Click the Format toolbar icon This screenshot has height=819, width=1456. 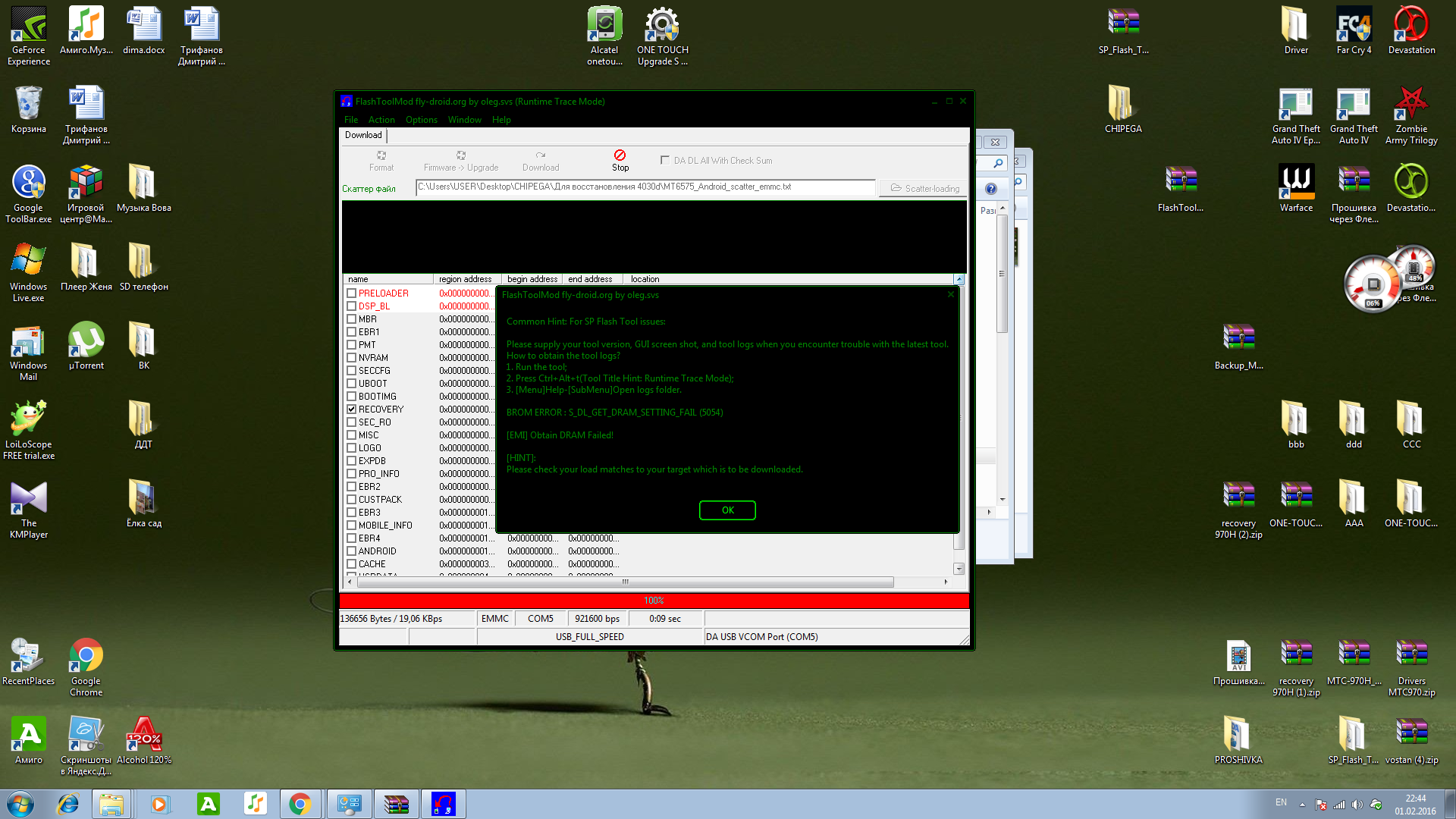tap(381, 155)
